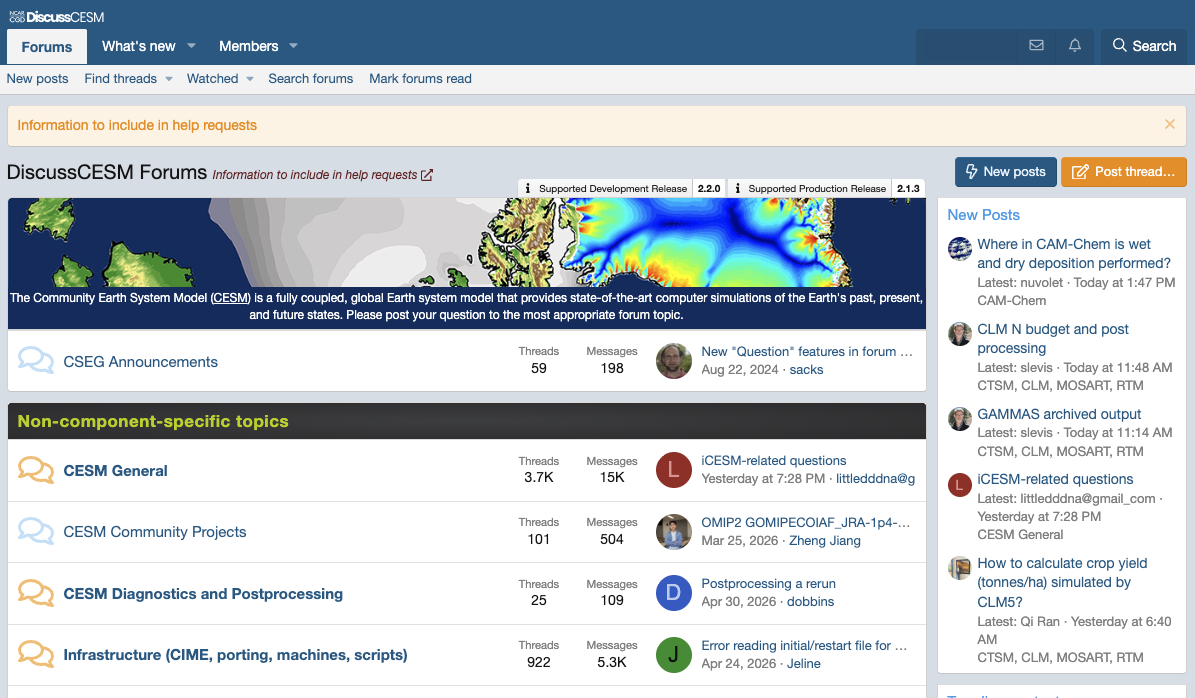This screenshot has height=698, width=1195.
Task: Open the CESM General forum
Action: click(x=115, y=471)
